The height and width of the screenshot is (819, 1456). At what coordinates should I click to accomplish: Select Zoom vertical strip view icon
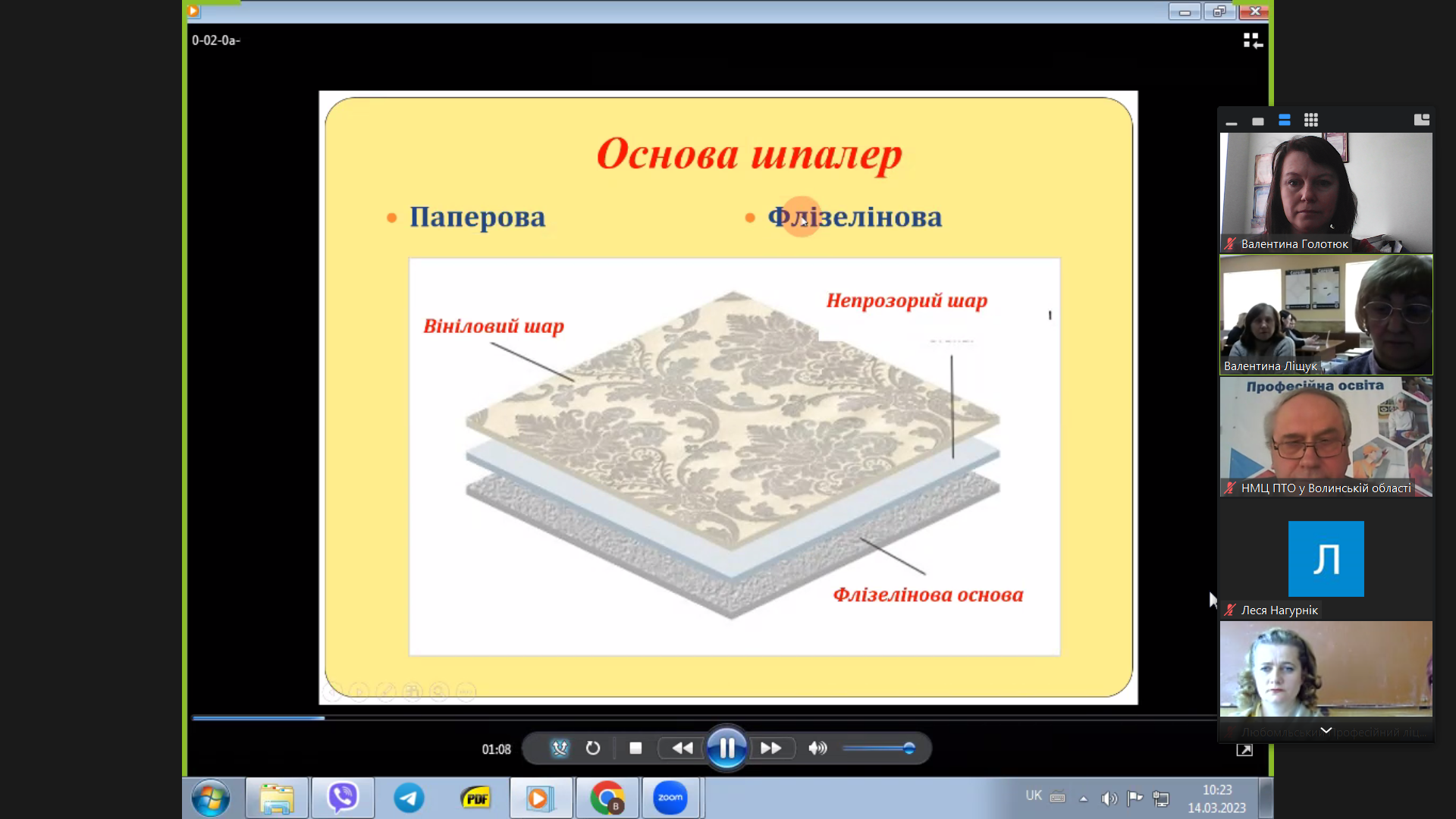click(1285, 120)
